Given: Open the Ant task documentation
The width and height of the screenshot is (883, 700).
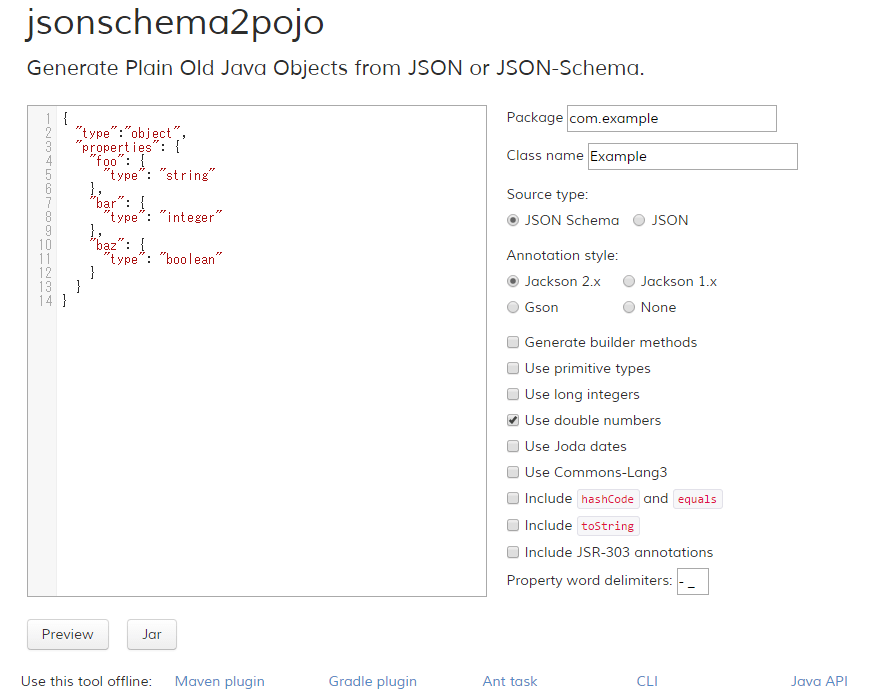Looking at the screenshot, I should pyautogui.click(x=509, y=680).
